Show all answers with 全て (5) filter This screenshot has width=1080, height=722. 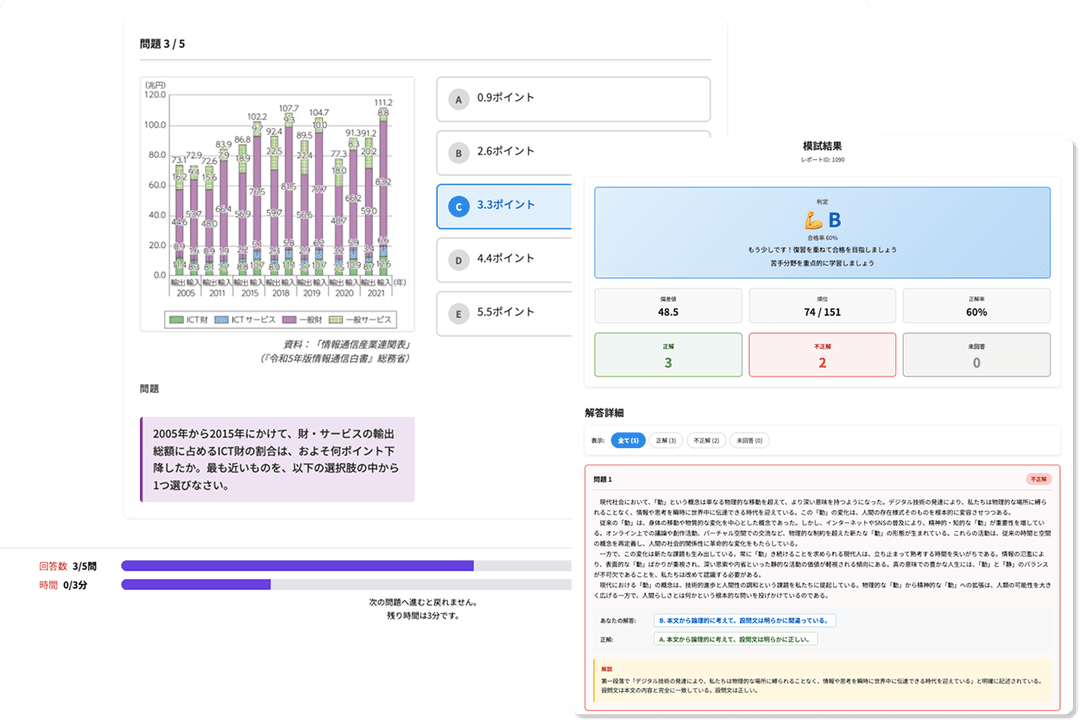[x=628, y=440]
